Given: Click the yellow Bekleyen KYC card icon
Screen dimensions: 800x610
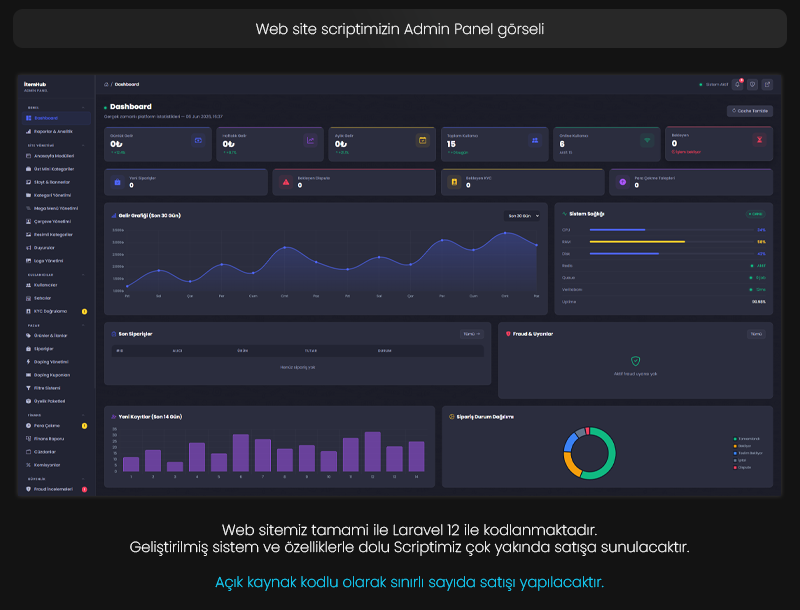Looking at the screenshot, I should [x=454, y=182].
